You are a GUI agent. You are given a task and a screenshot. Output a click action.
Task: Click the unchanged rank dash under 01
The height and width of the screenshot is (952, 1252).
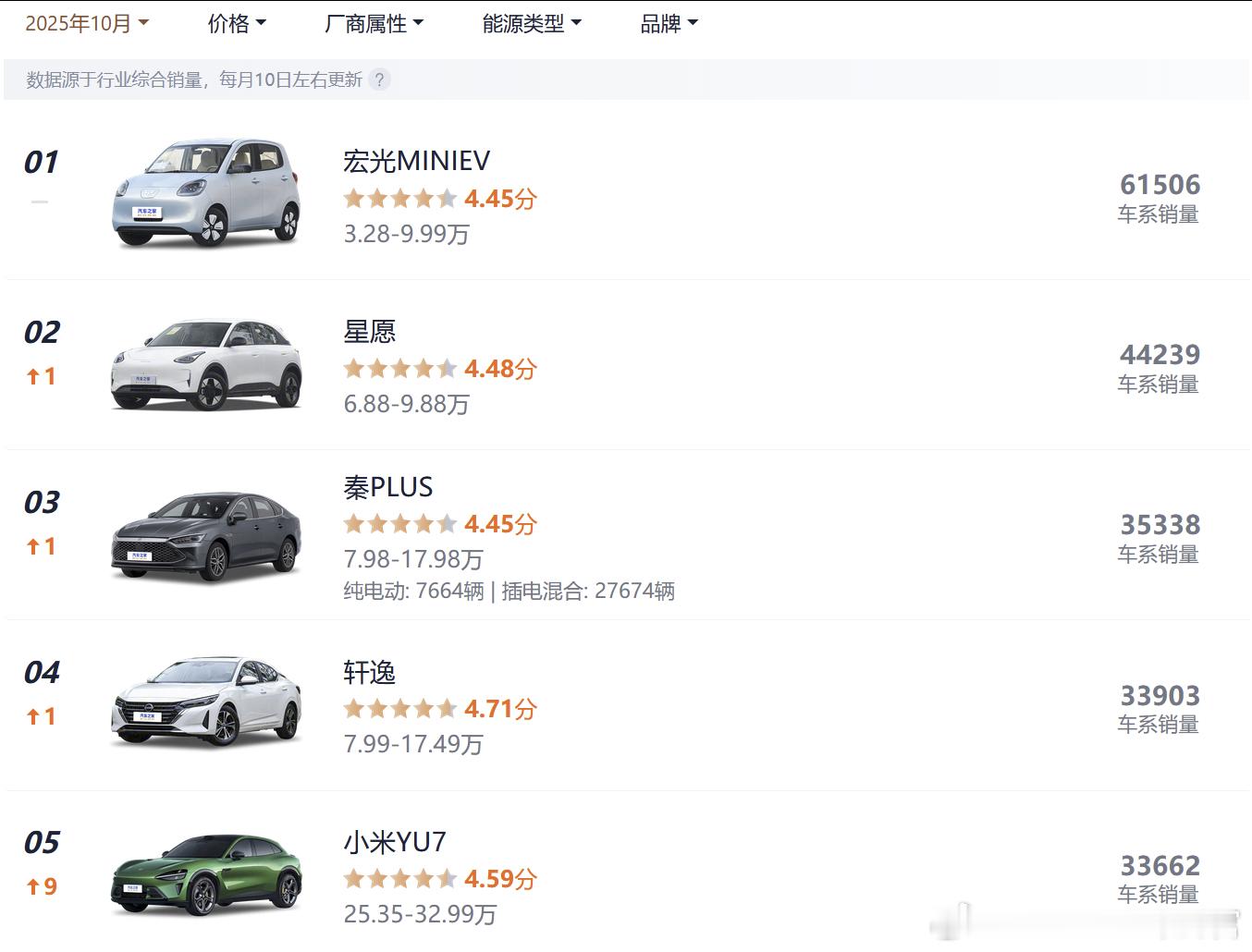tap(39, 201)
